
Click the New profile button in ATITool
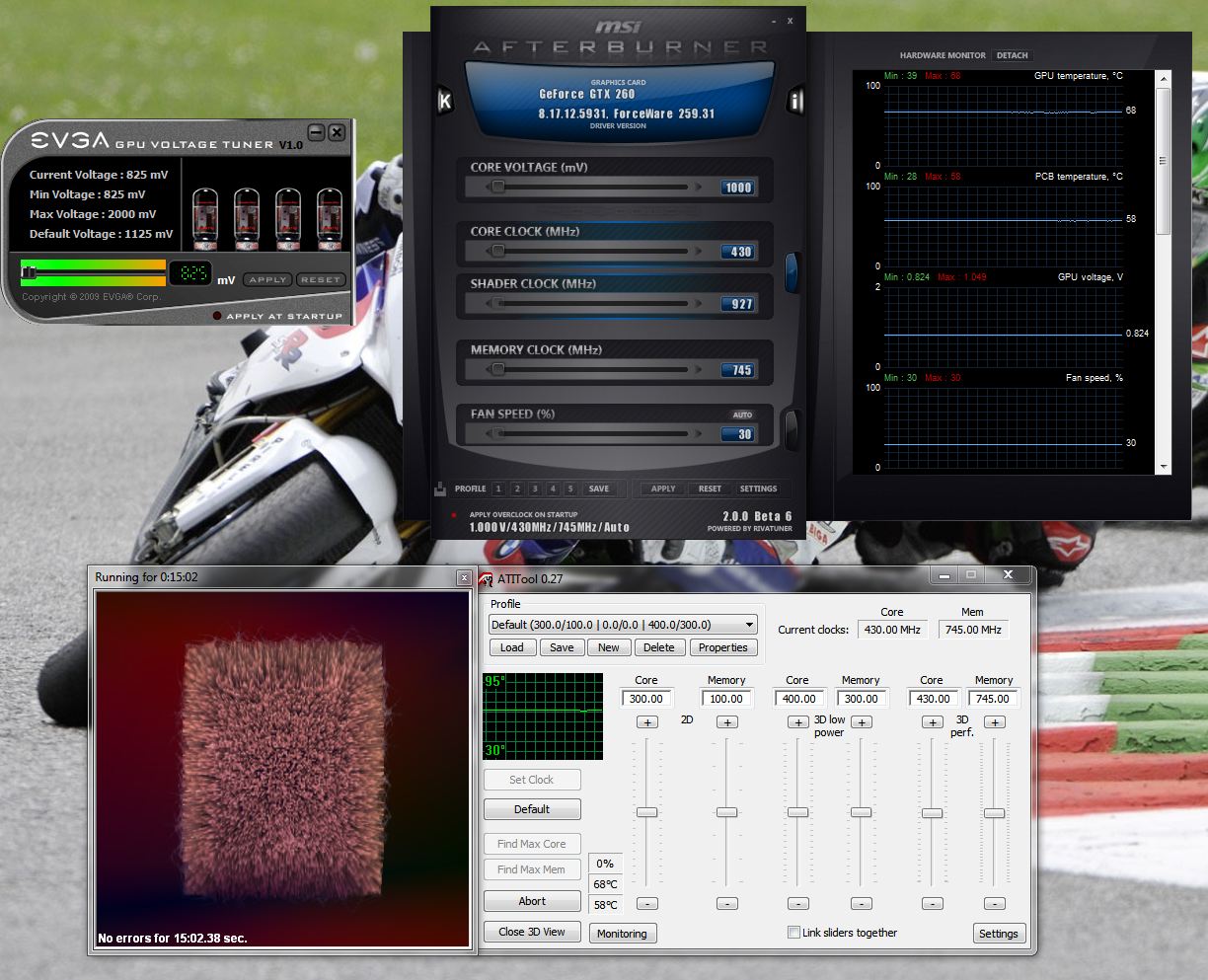pos(609,647)
